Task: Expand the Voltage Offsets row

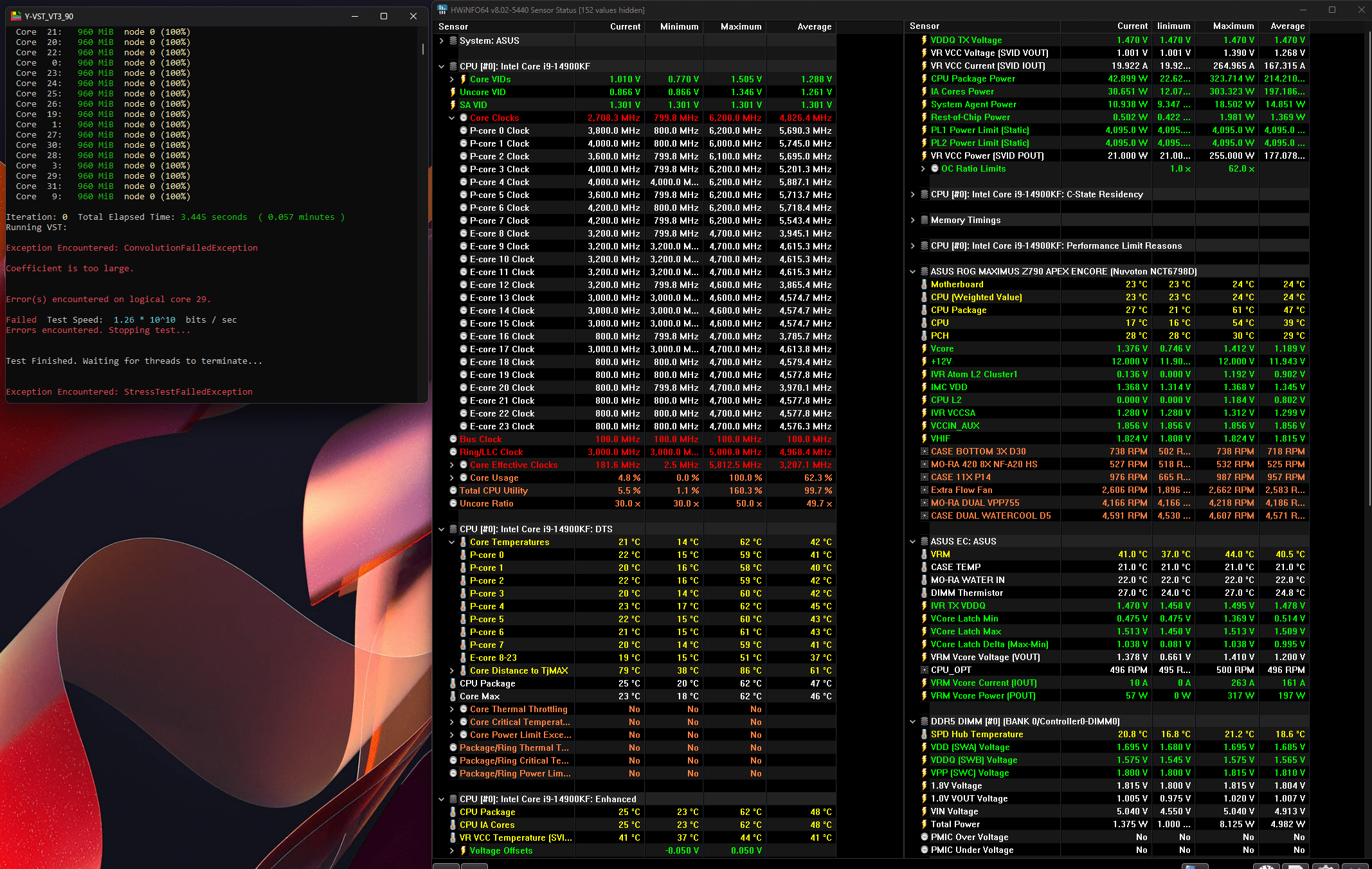Action: (452, 850)
